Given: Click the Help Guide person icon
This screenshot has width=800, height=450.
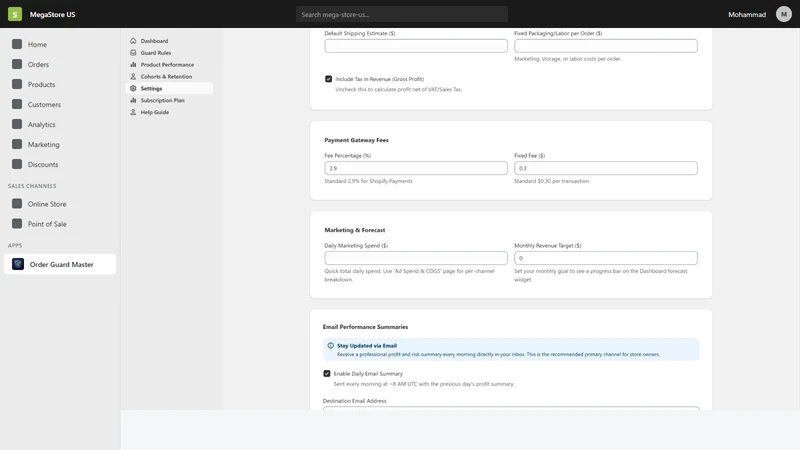Looking at the screenshot, I should [x=133, y=112].
